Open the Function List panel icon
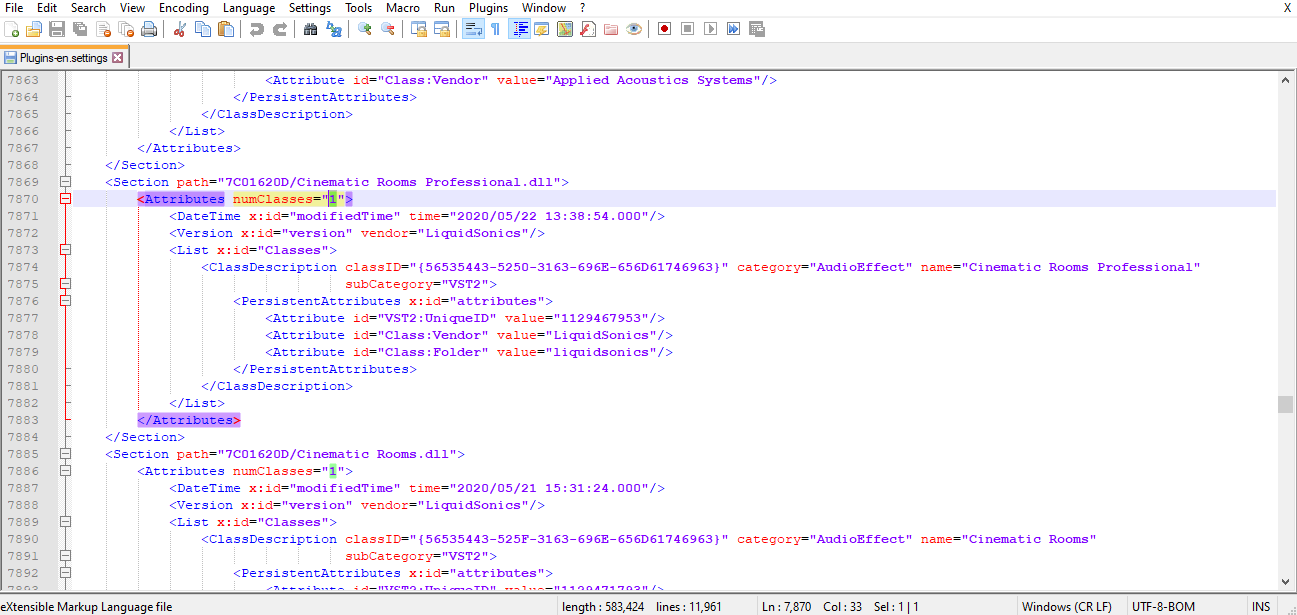Viewport: 1297px width, 615px height. point(588,29)
